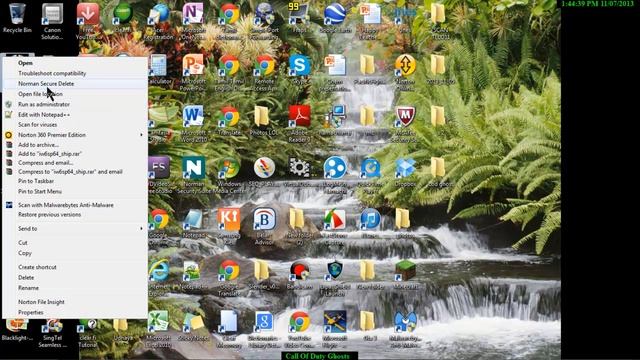
Task: Choose Compress and email...
Action: [75, 162]
